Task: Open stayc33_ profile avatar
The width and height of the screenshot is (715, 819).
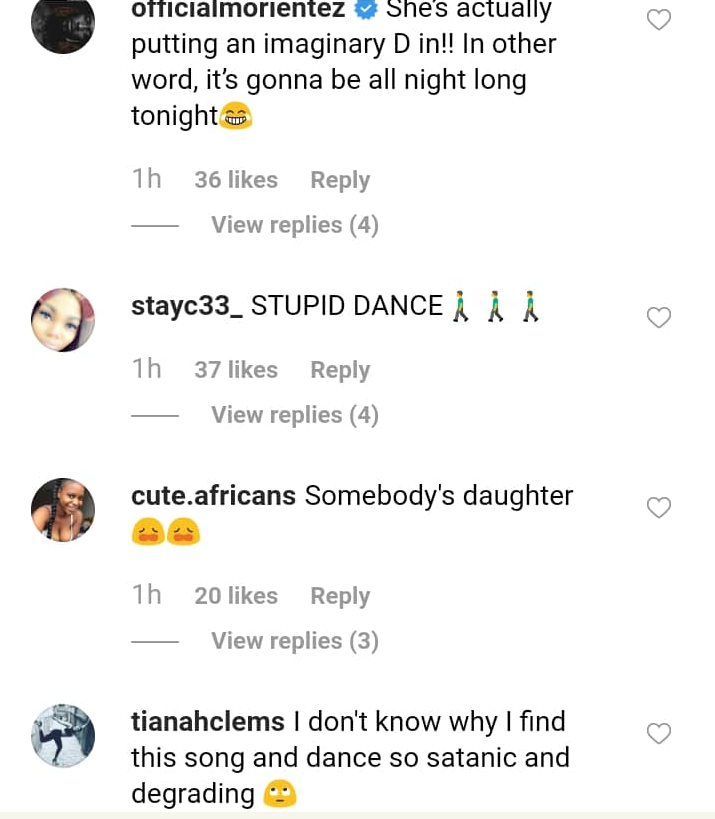Action: click(63, 320)
